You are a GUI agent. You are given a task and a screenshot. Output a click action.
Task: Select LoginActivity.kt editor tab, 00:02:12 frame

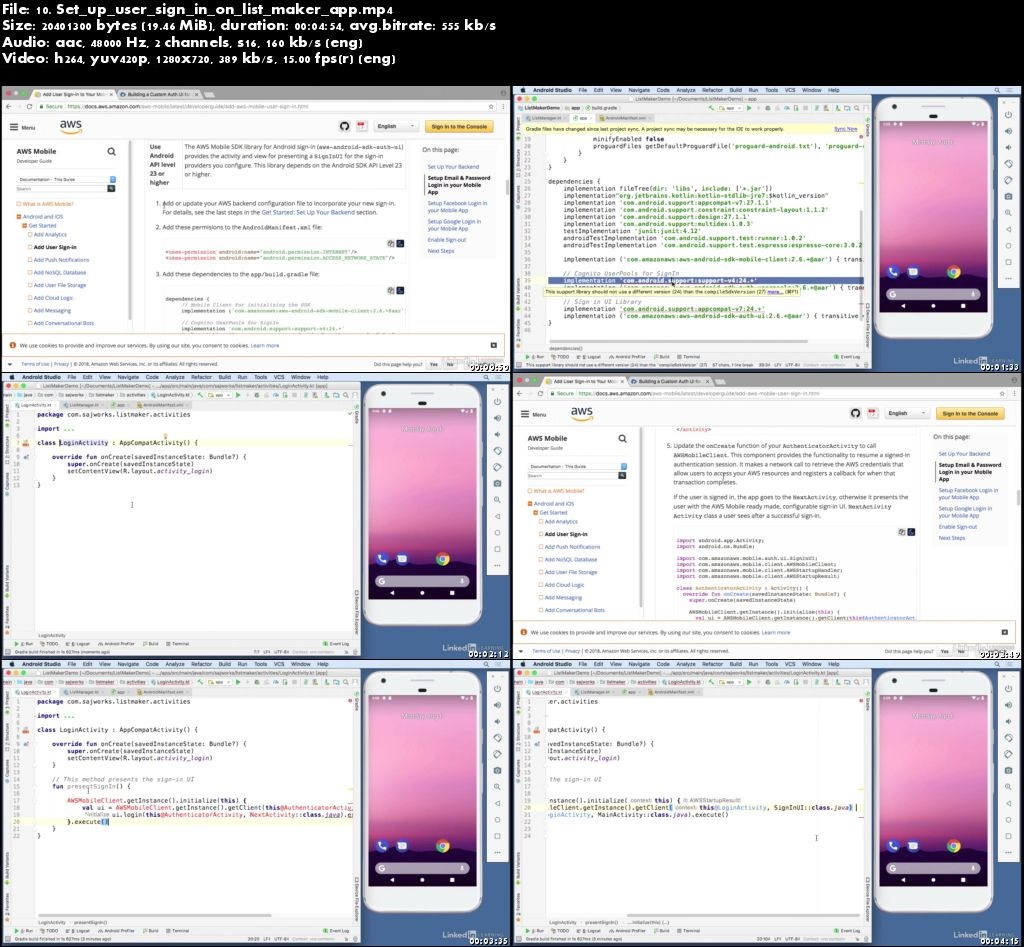[x=33, y=405]
